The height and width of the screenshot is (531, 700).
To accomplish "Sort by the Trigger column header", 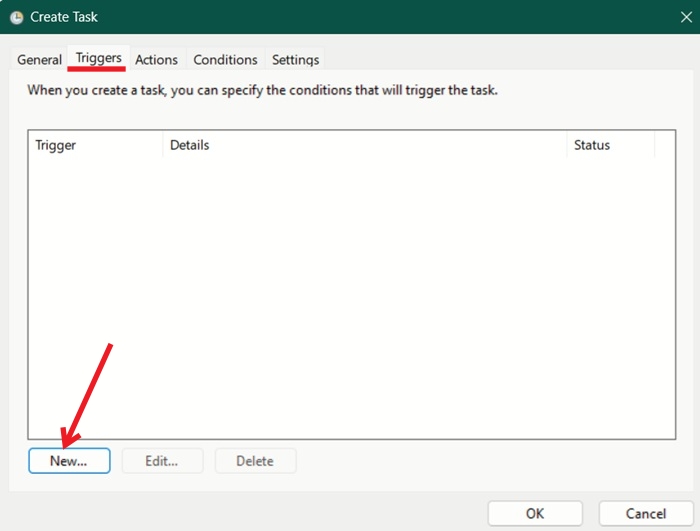I will tap(96, 145).
